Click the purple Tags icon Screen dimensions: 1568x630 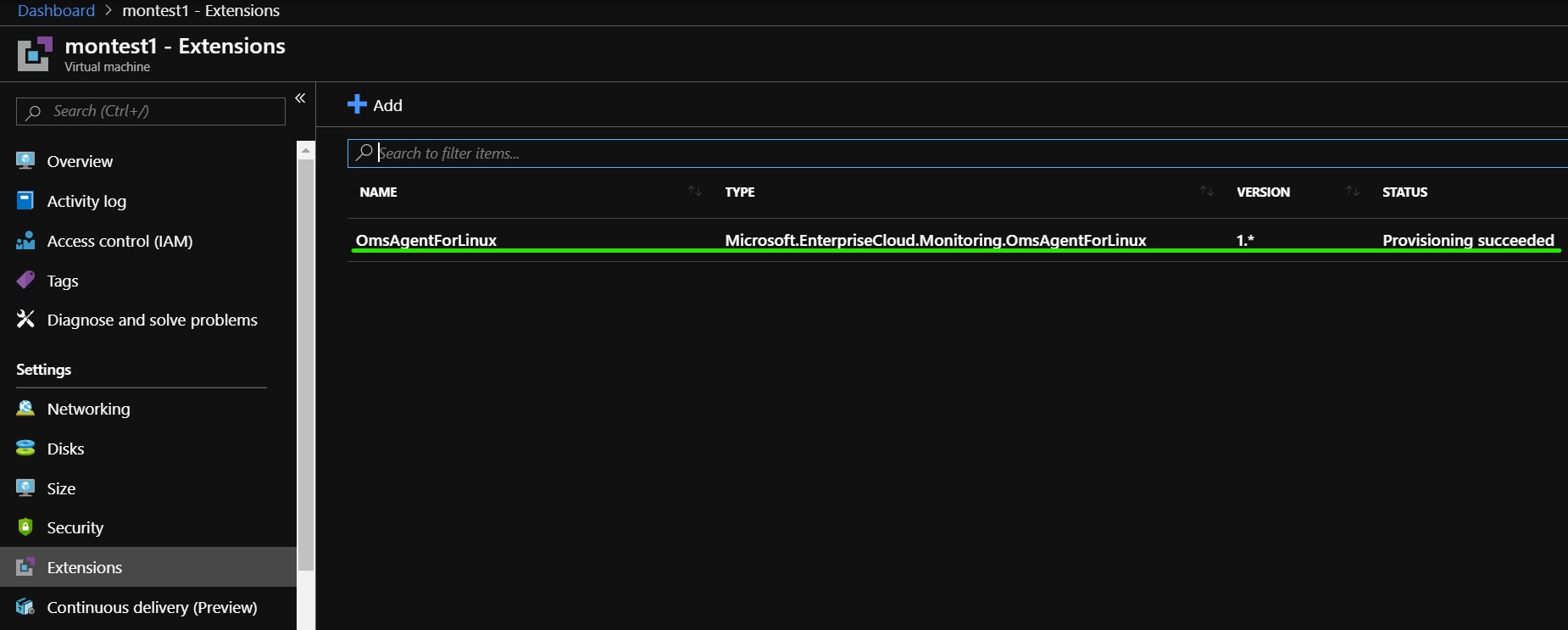coord(25,280)
